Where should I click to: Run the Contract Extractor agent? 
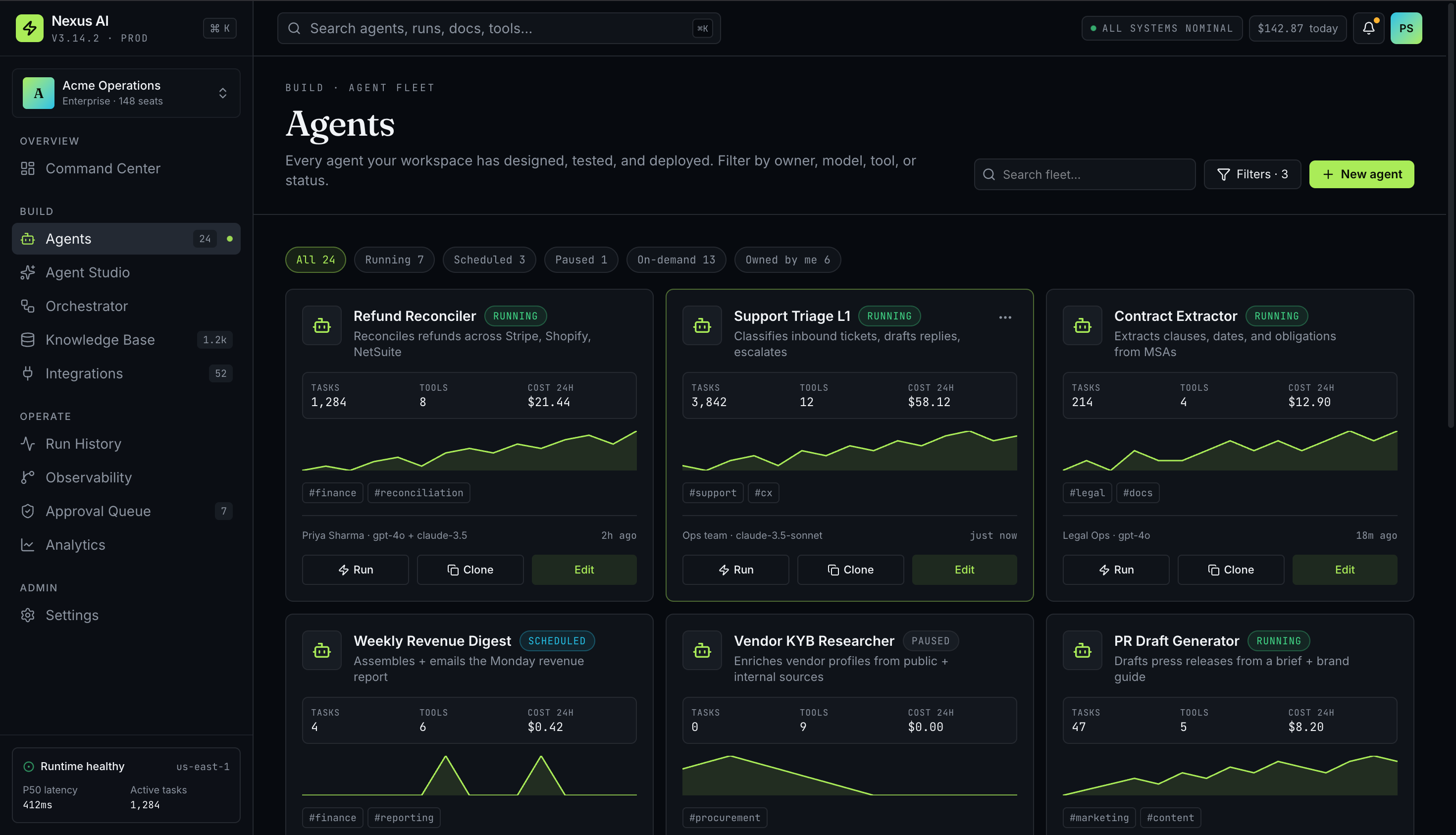point(1116,570)
